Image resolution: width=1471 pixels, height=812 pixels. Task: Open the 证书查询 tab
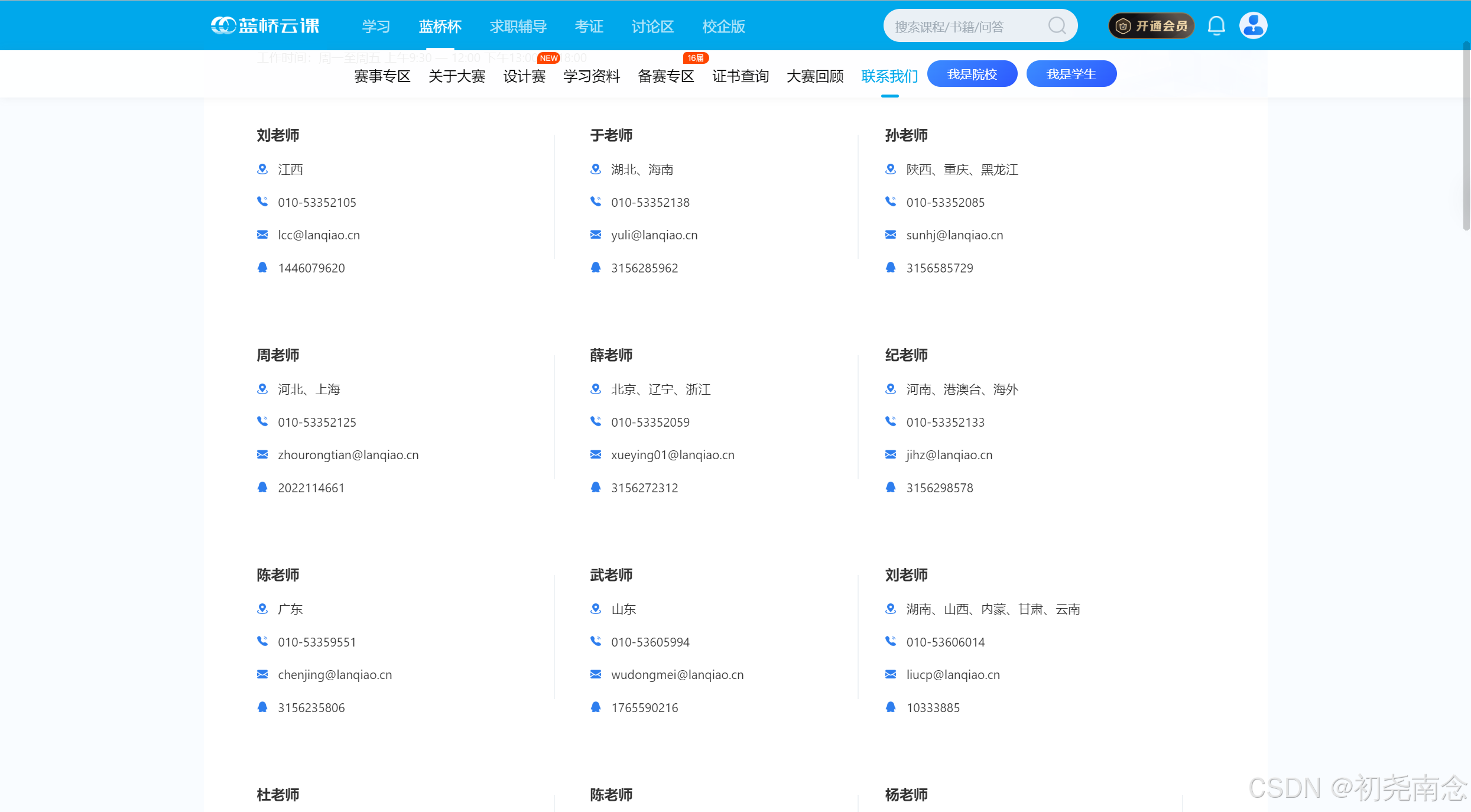(x=741, y=76)
